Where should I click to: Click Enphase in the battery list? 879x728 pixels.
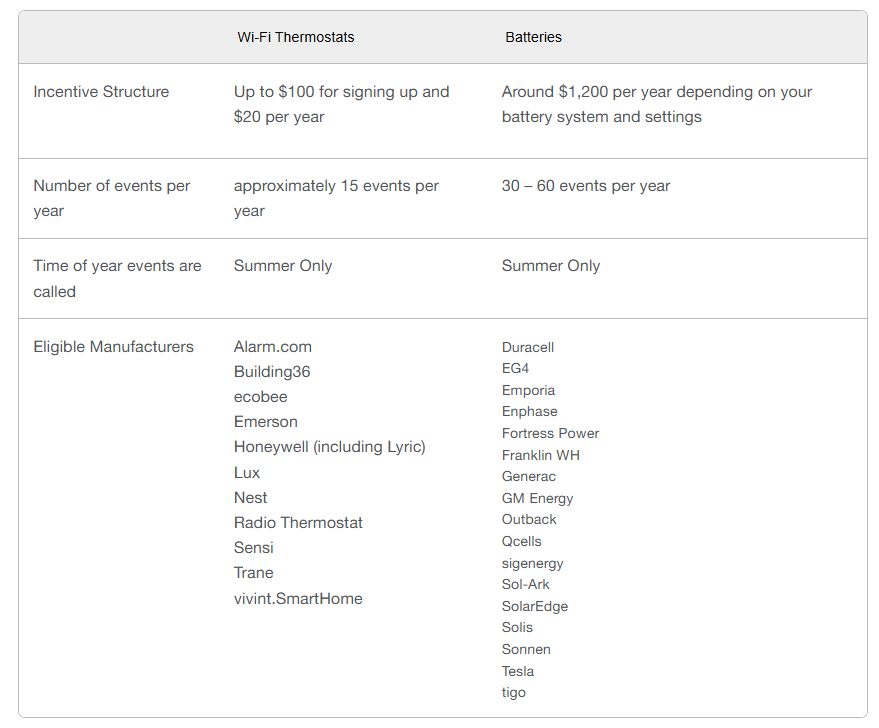pyautogui.click(x=529, y=411)
